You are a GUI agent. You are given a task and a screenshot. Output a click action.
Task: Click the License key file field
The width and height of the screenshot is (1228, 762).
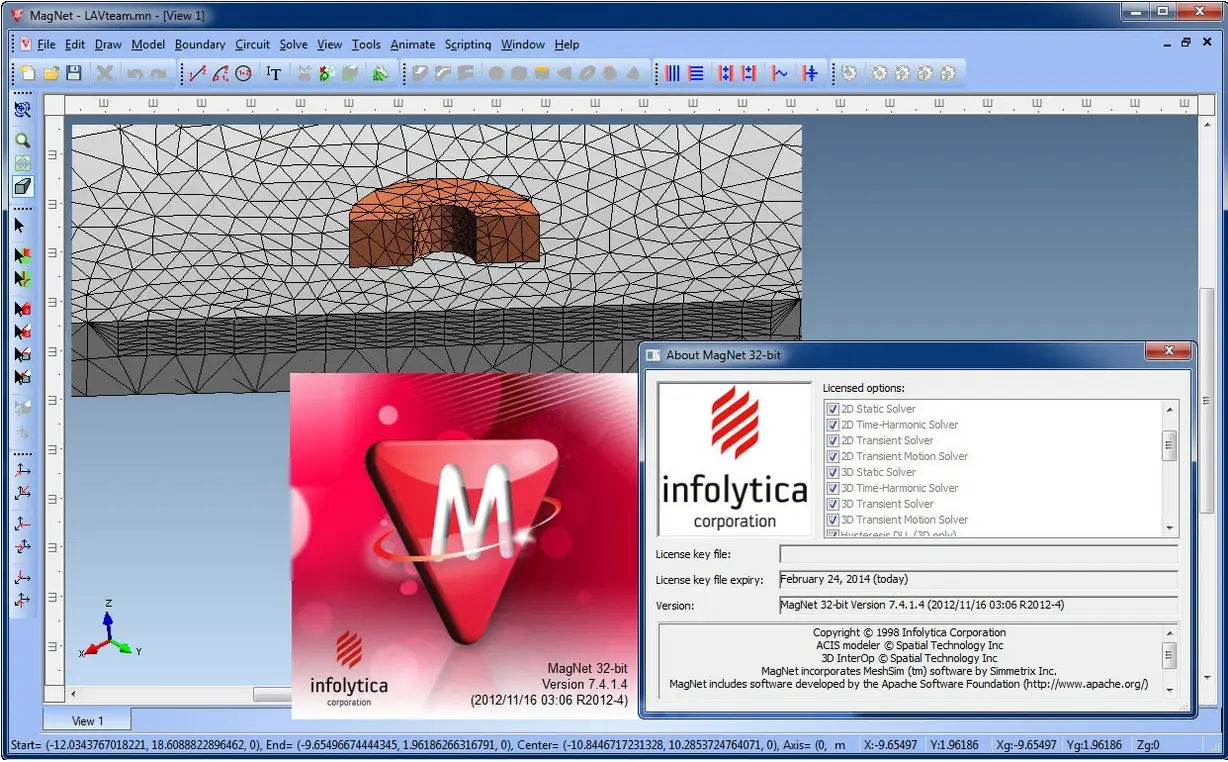978,554
